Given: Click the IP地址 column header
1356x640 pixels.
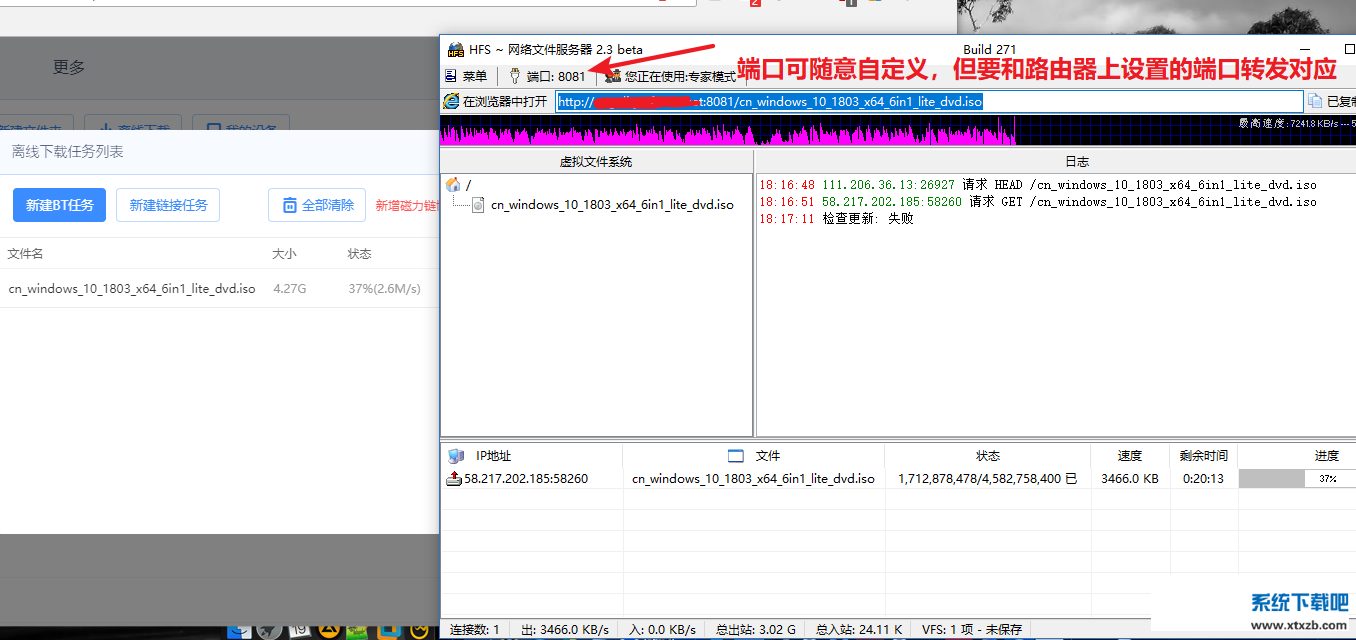Looking at the screenshot, I should point(493,456).
